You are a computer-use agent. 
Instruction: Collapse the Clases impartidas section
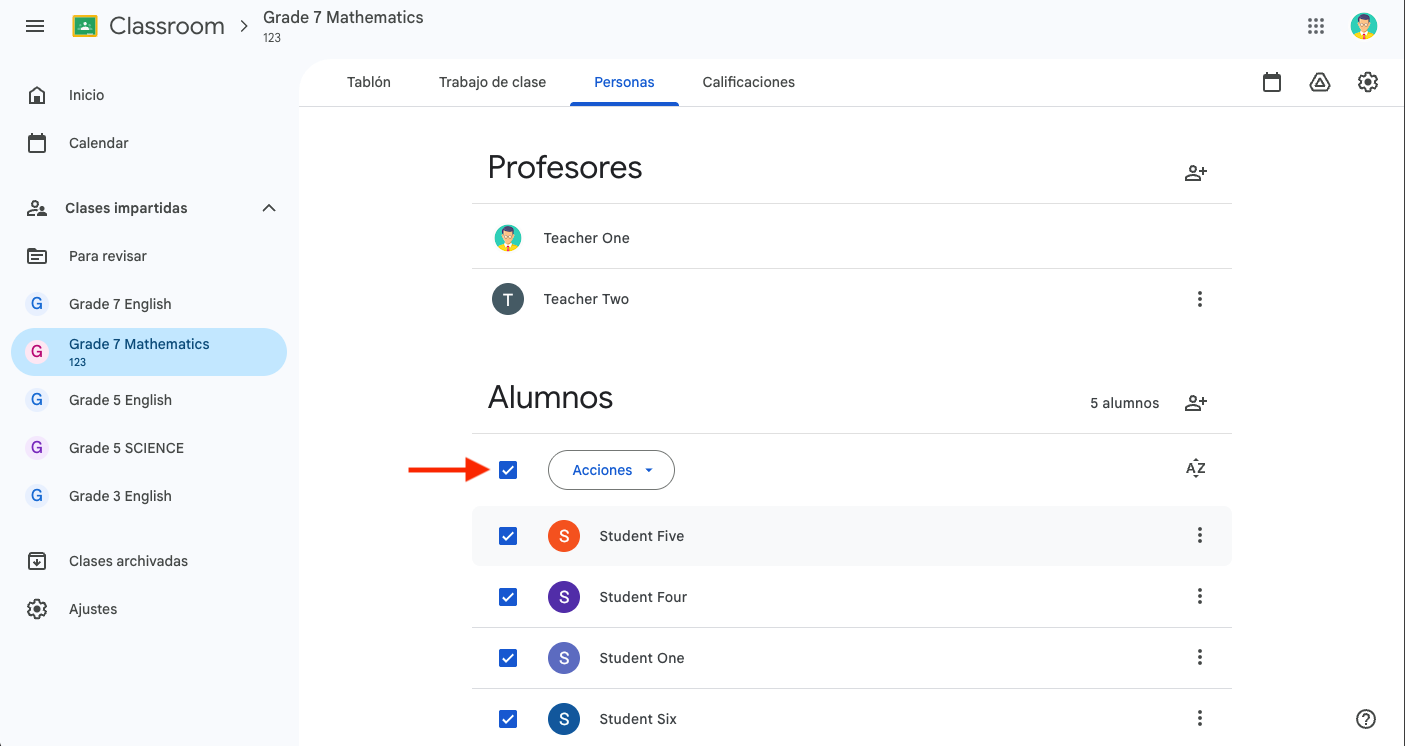(268, 208)
